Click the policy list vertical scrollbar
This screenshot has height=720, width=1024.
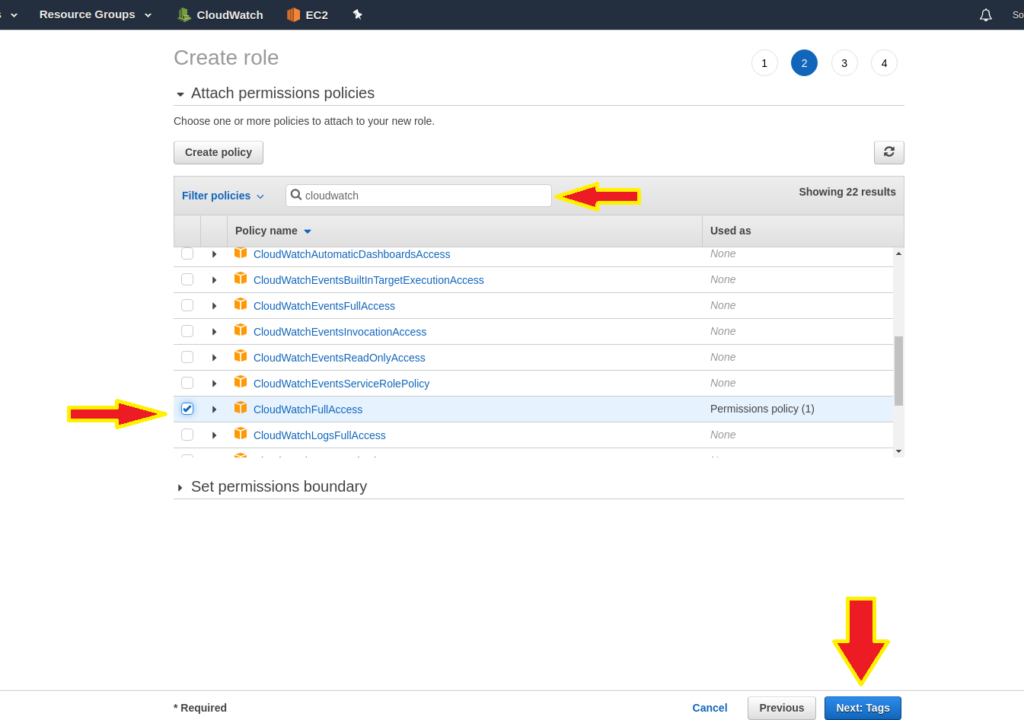(x=898, y=370)
